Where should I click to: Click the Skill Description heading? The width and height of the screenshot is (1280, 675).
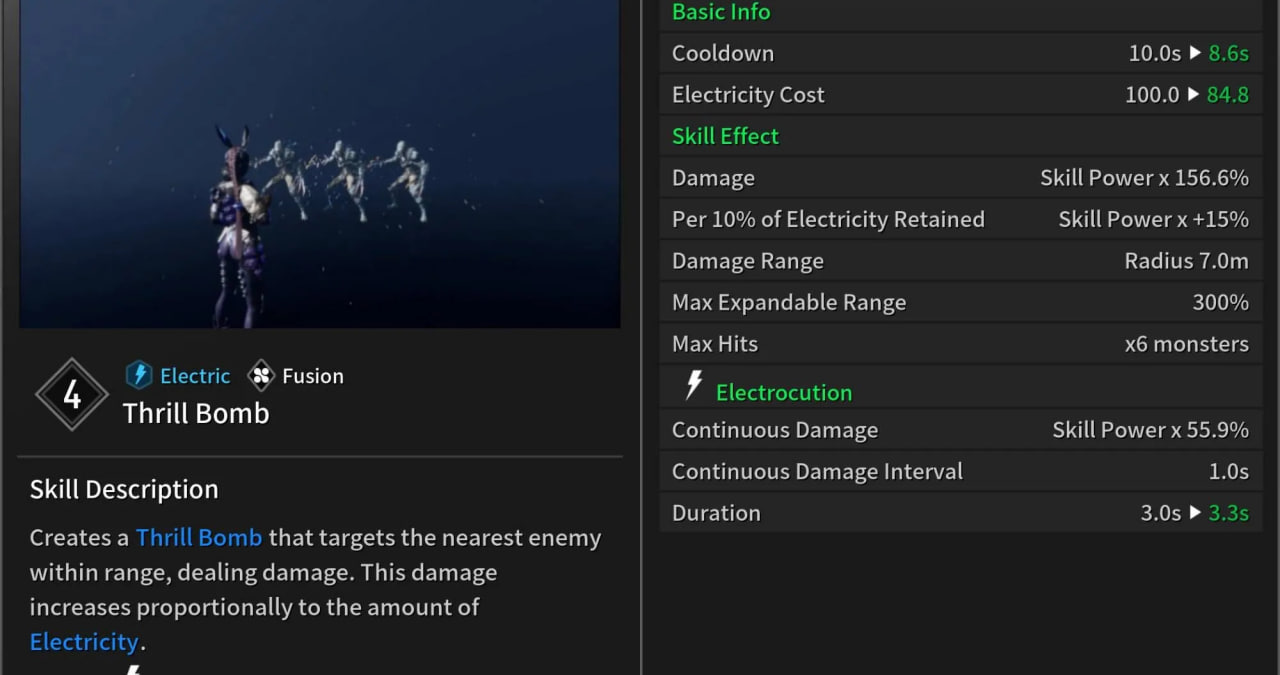[x=124, y=489]
